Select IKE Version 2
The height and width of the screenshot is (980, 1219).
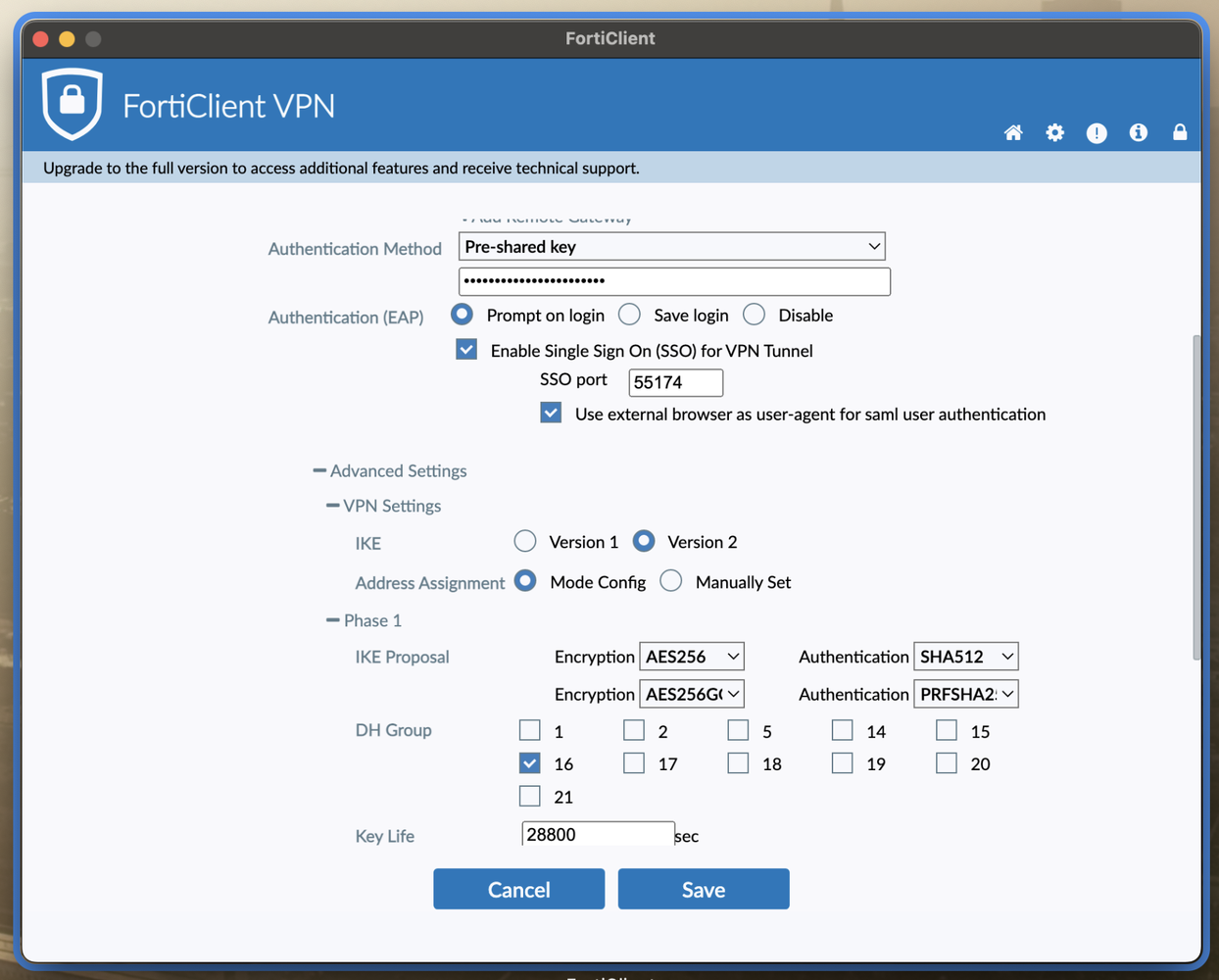click(x=644, y=541)
